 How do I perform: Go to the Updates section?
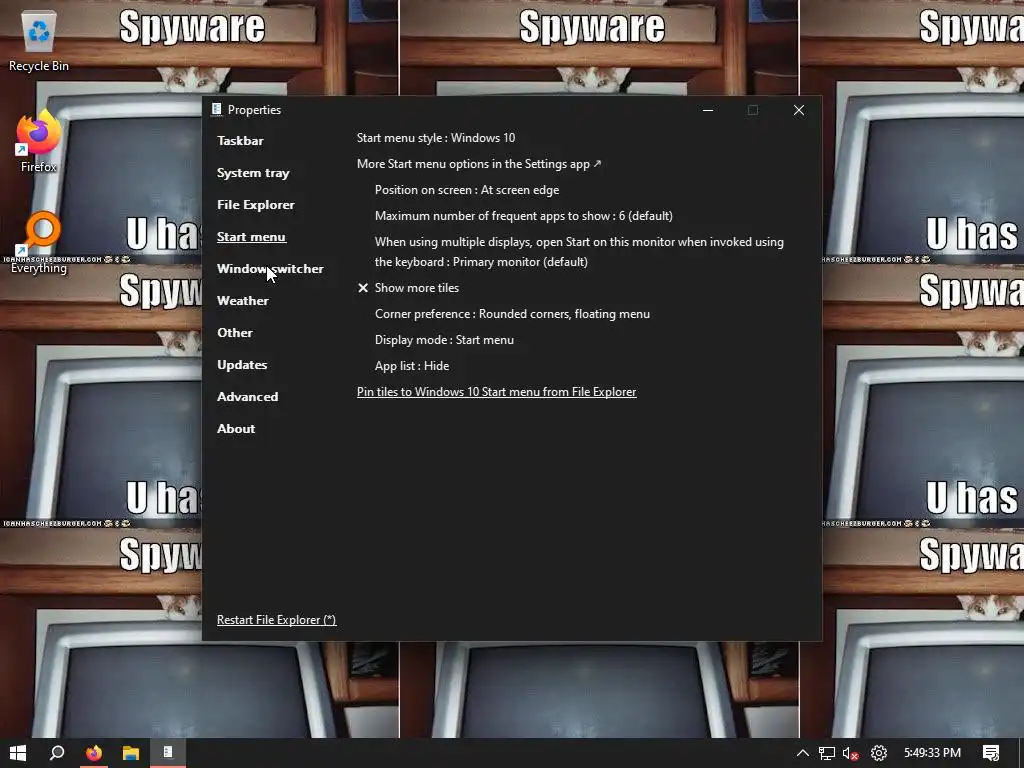pos(242,365)
